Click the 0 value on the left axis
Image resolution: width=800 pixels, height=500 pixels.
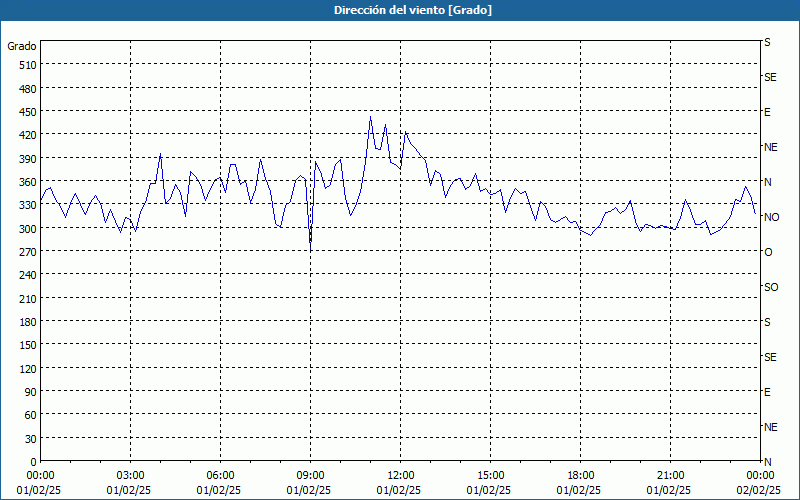point(34,462)
